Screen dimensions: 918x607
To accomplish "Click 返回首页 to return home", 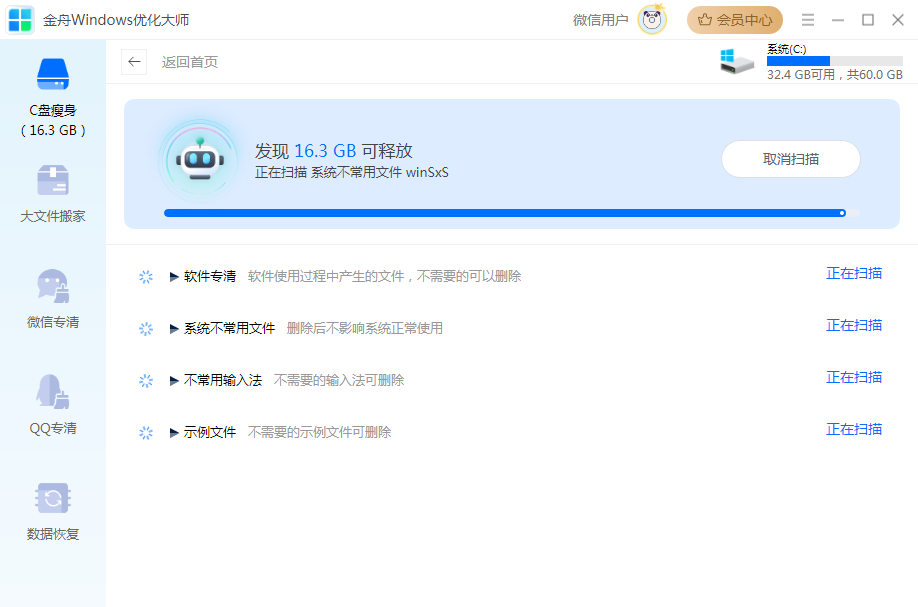I will (x=188, y=62).
